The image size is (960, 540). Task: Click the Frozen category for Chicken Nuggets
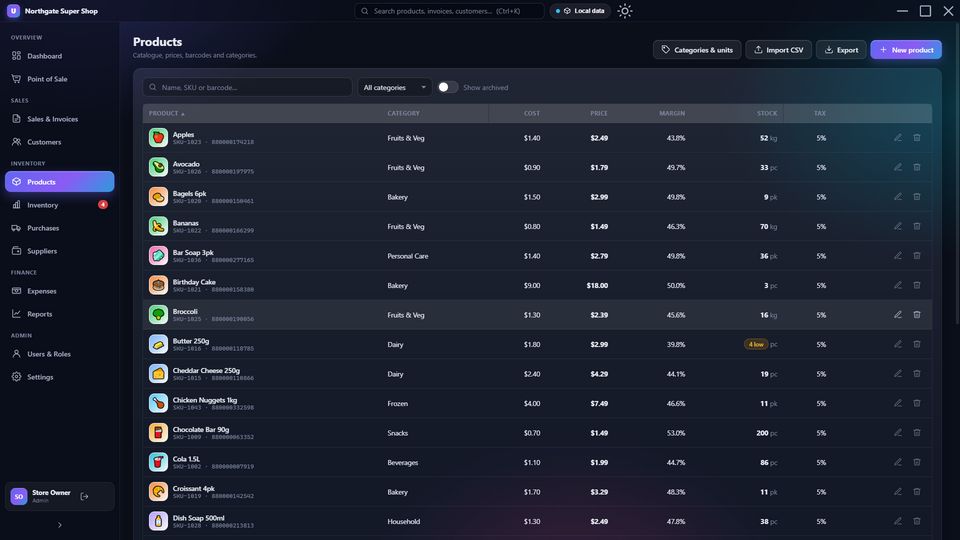pos(397,403)
